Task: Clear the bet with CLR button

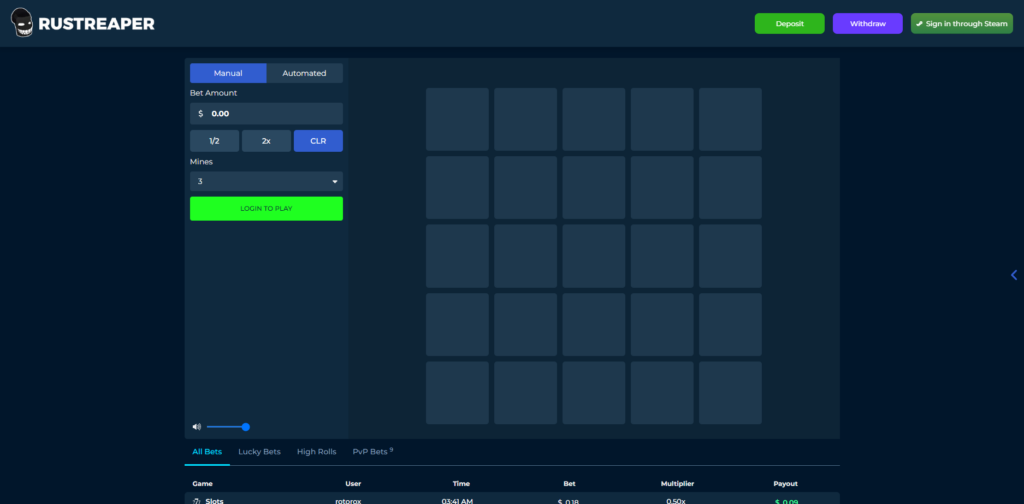Action: point(318,141)
